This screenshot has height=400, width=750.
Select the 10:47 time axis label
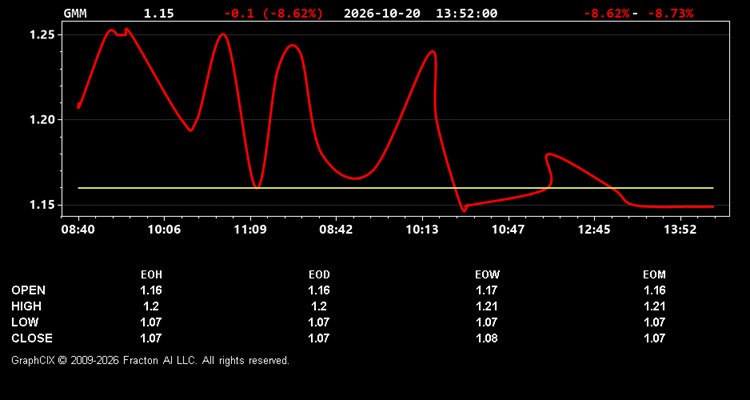click(508, 230)
